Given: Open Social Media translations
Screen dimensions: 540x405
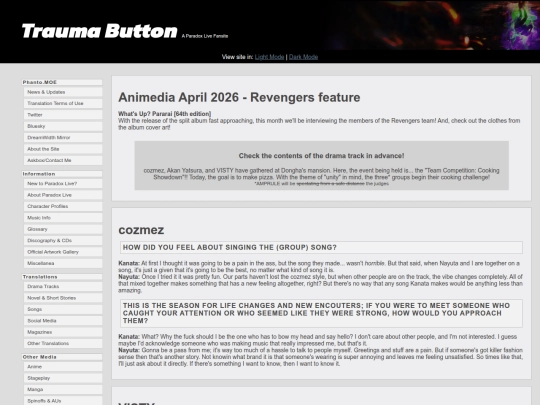Looking at the screenshot, I should [63, 321].
